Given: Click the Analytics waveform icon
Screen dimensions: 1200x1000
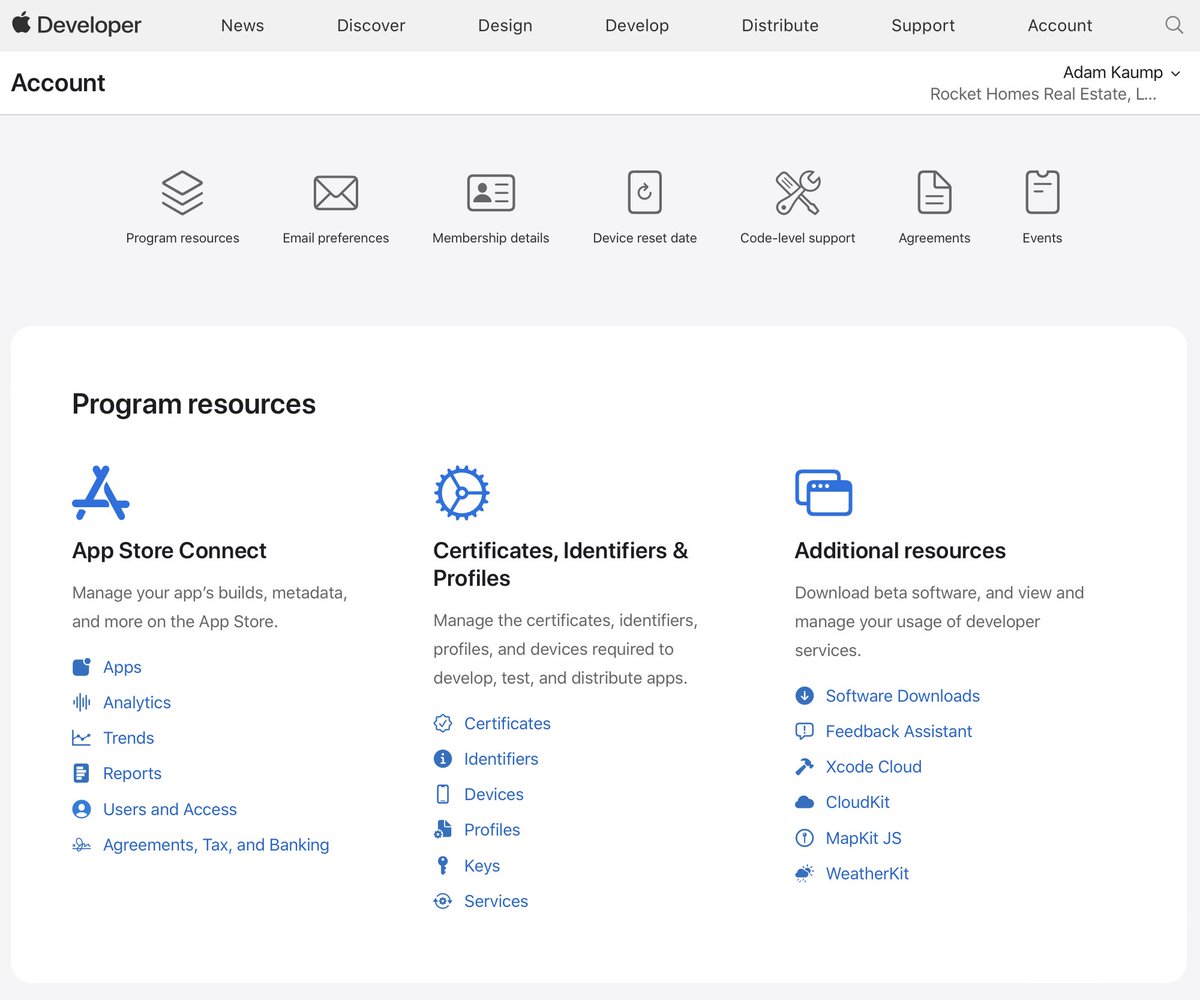Looking at the screenshot, I should [x=82, y=702].
